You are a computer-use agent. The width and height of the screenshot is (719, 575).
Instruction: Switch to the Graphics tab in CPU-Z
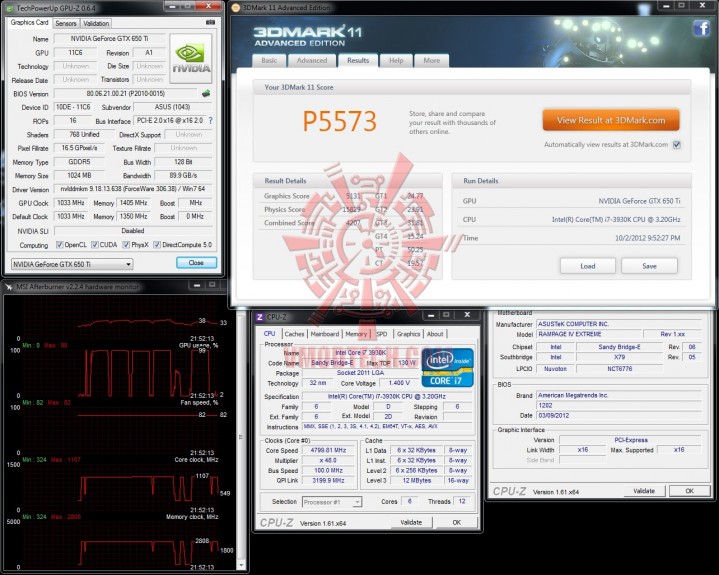pyautogui.click(x=408, y=334)
